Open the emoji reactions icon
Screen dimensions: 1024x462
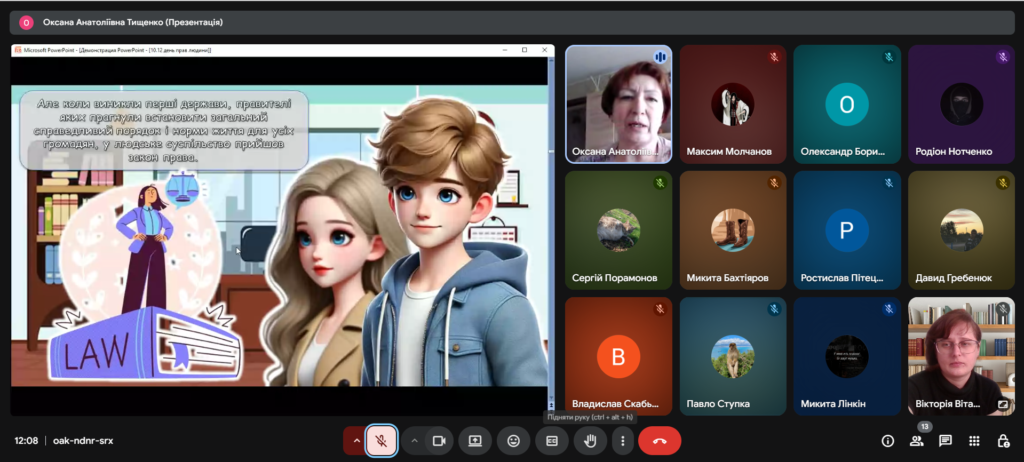click(x=513, y=440)
